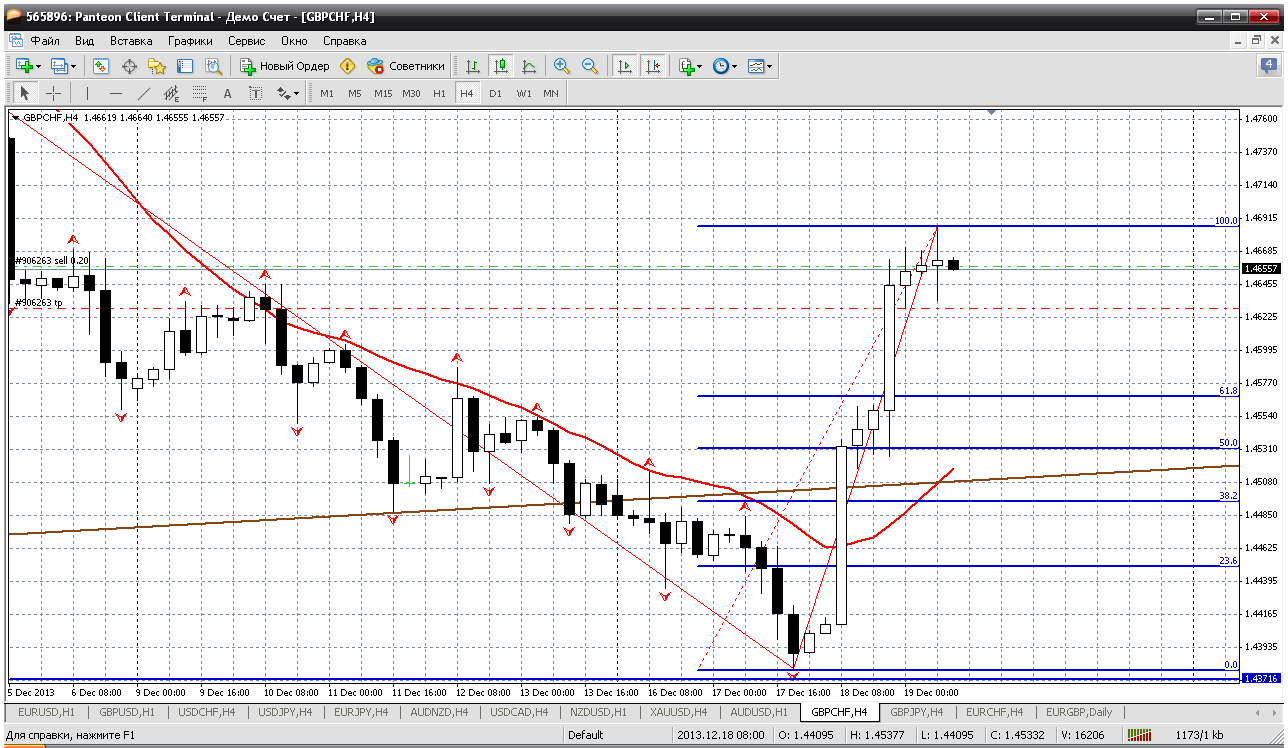Draw a horizontal line tool

point(115,93)
